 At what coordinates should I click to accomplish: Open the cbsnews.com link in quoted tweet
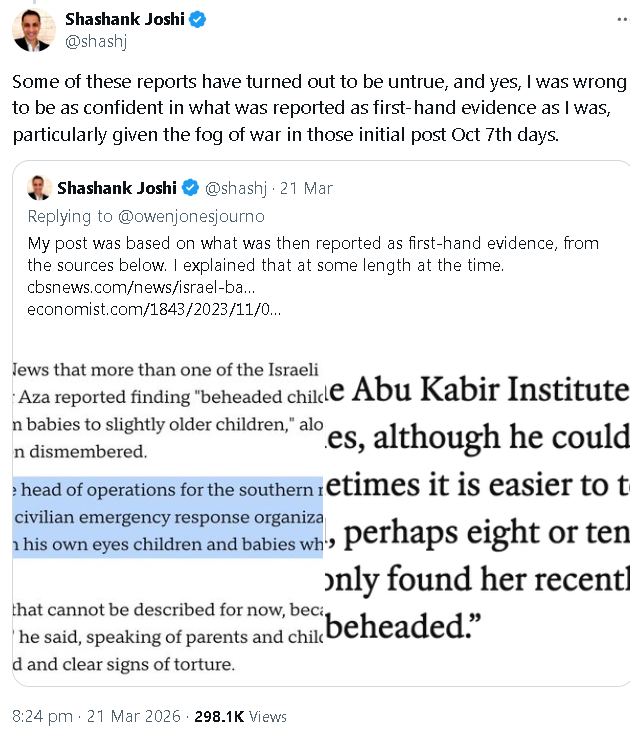pyautogui.click(x=141, y=287)
